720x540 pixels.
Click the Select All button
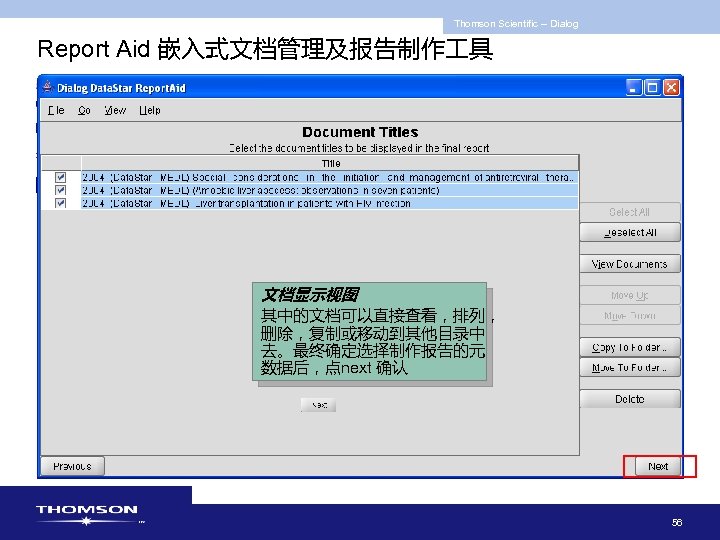pyautogui.click(x=630, y=212)
